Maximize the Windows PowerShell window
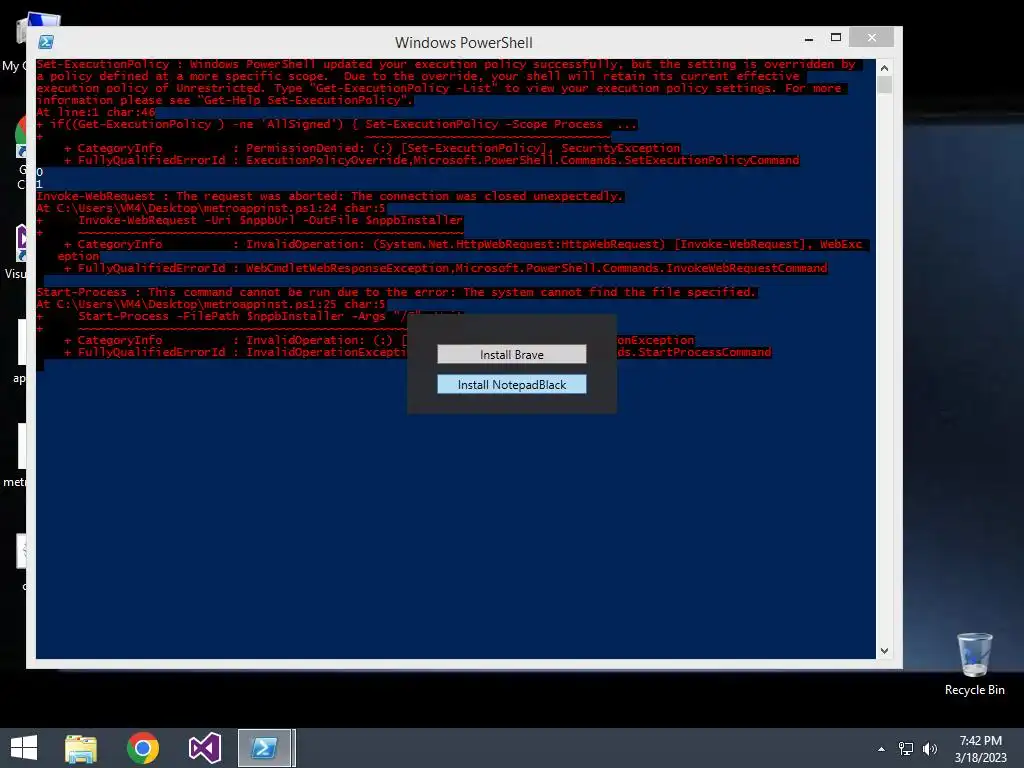 pyautogui.click(x=835, y=38)
